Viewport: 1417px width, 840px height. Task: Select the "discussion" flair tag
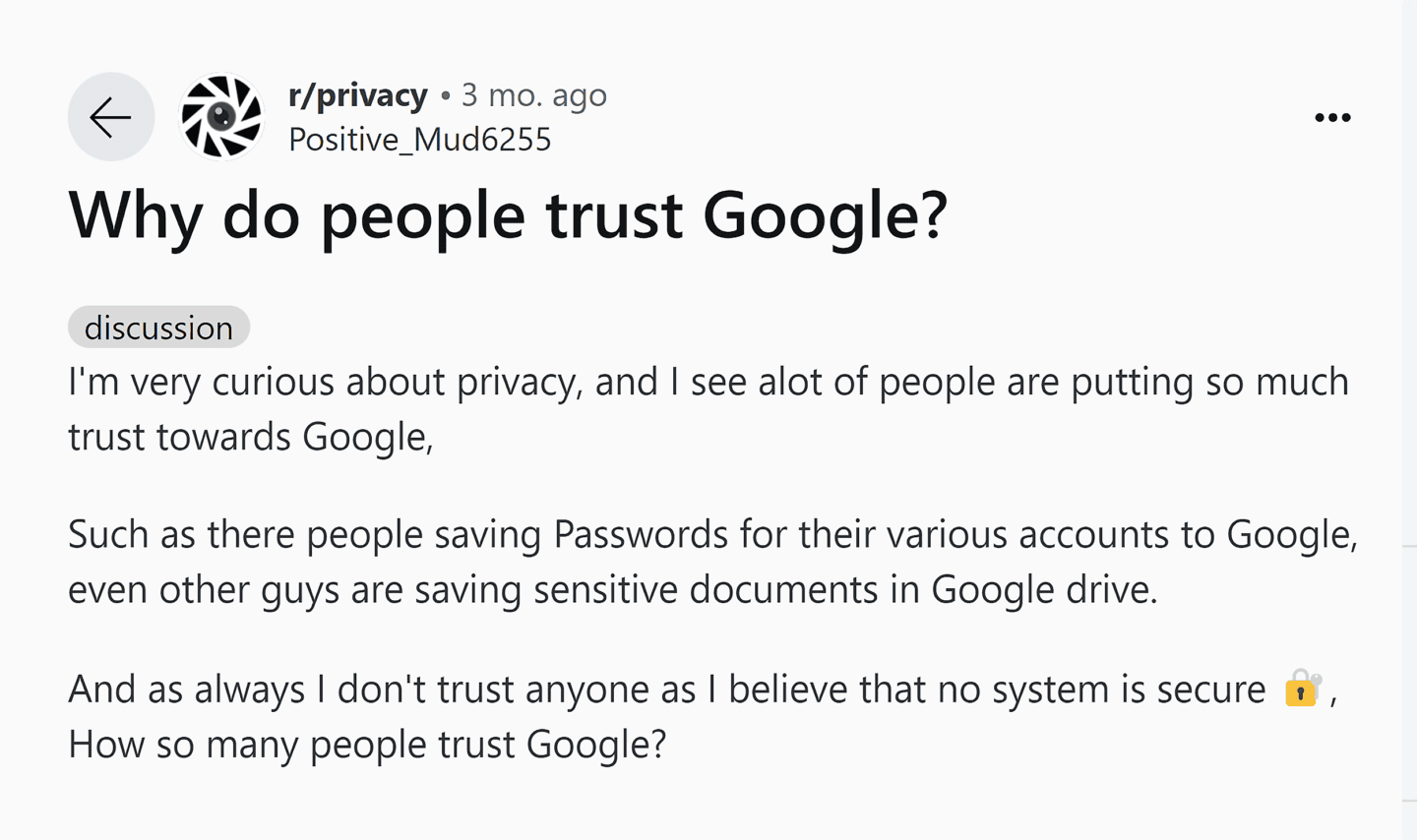(x=158, y=328)
